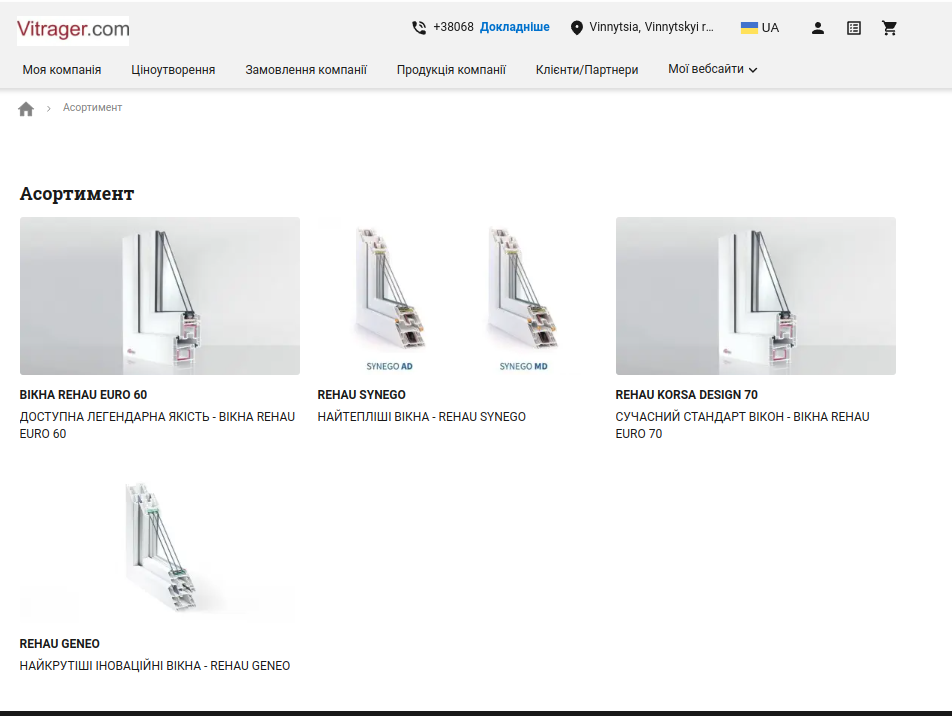
Task: Click the +38068 phone number
Action: (453, 27)
